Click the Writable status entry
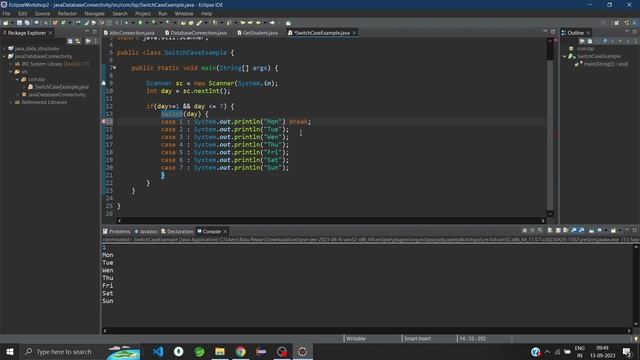 (x=356, y=338)
